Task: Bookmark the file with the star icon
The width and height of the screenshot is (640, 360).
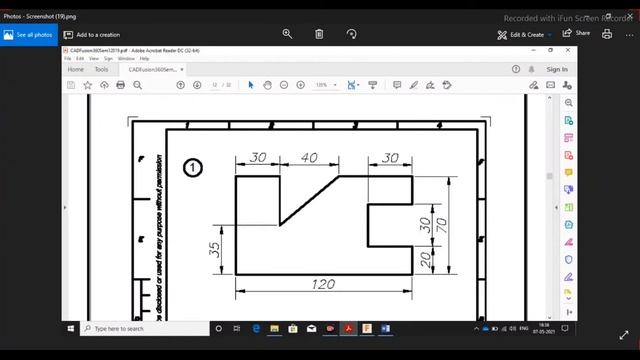Action: coord(87,85)
